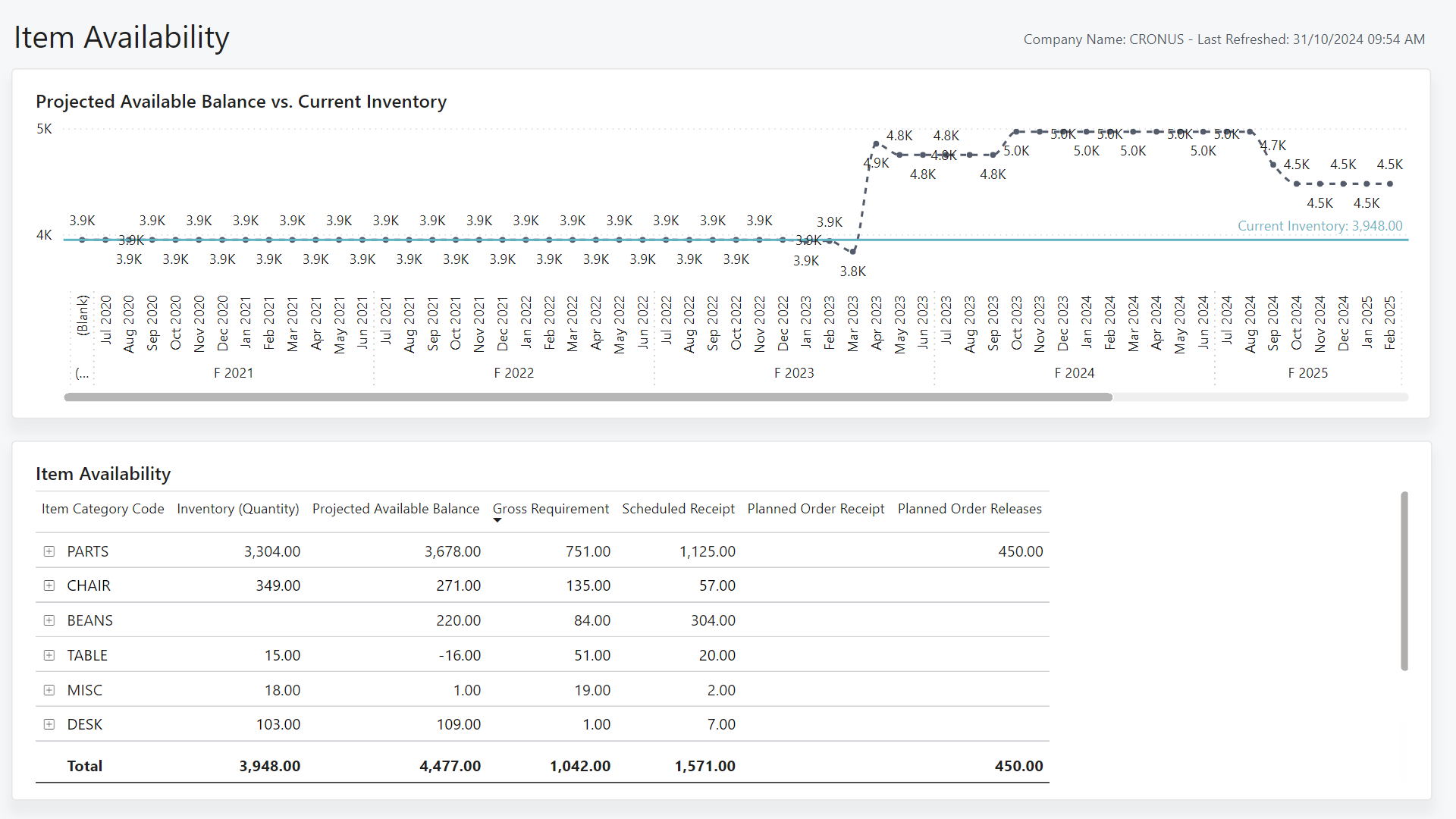Expand the CHAIR category row

click(x=48, y=585)
